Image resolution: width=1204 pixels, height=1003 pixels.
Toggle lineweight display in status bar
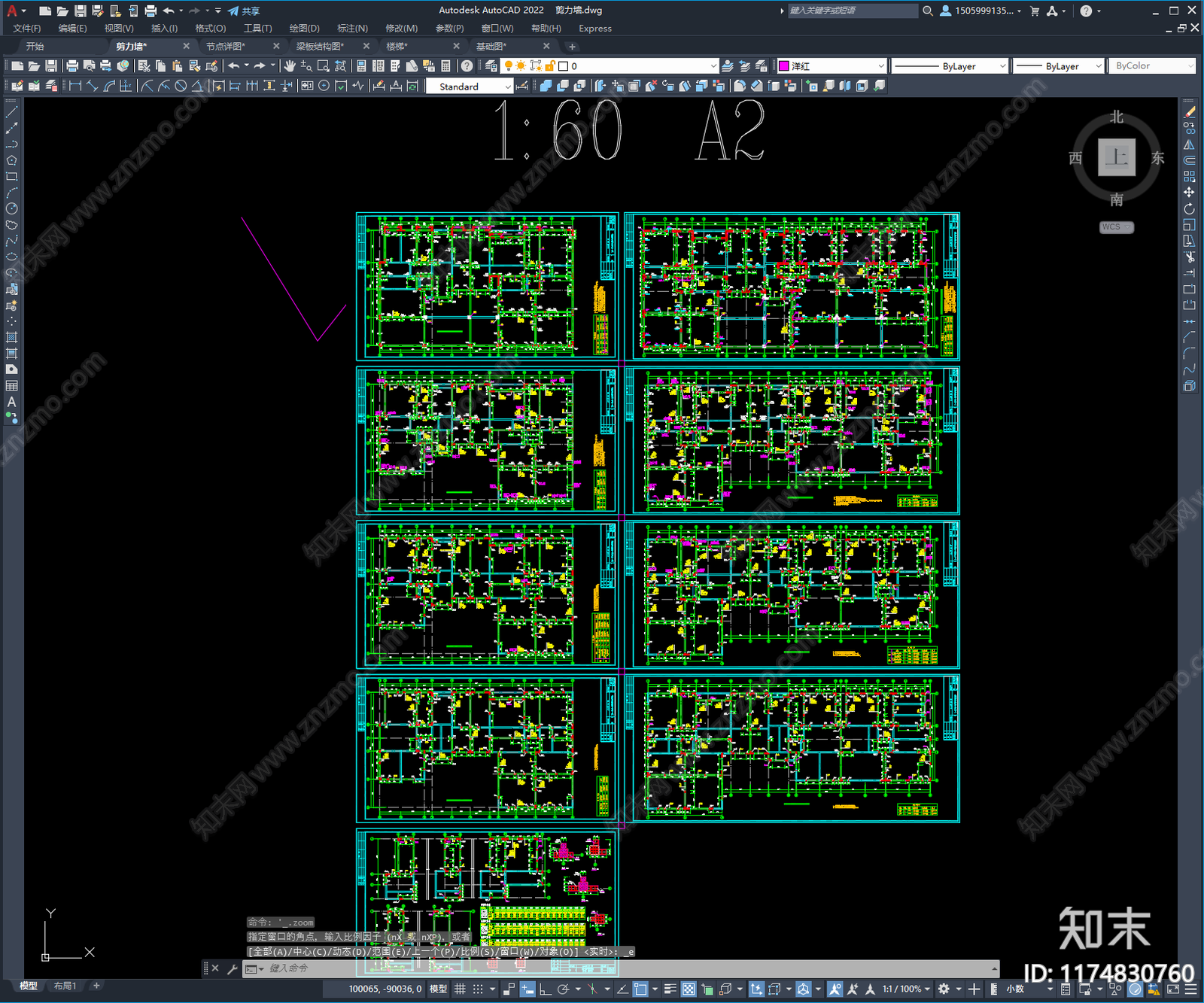tap(670, 989)
